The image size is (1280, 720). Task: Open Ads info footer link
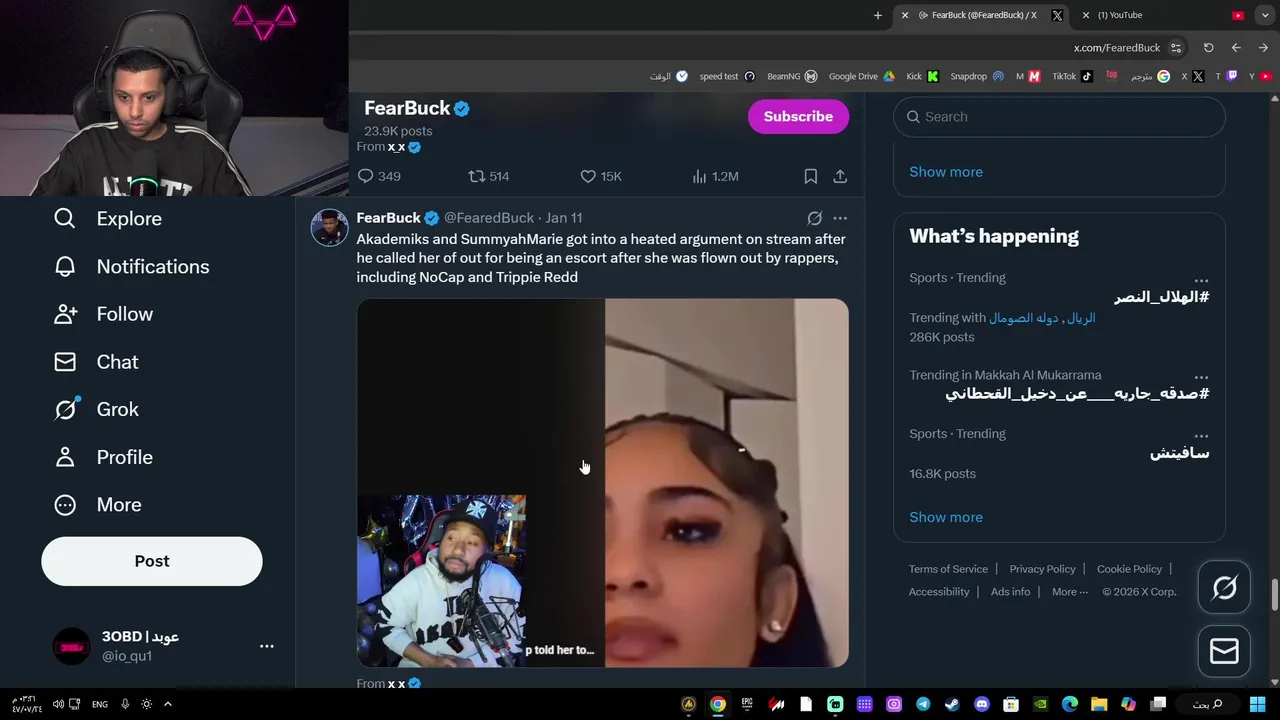pyautogui.click(x=1010, y=592)
